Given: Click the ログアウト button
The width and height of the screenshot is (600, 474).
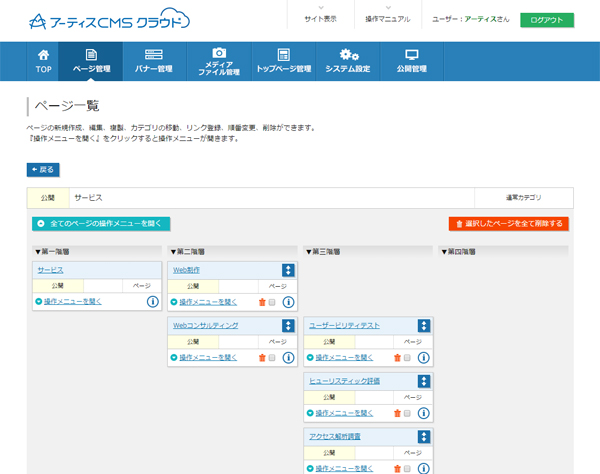Looking at the screenshot, I should (547, 20).
